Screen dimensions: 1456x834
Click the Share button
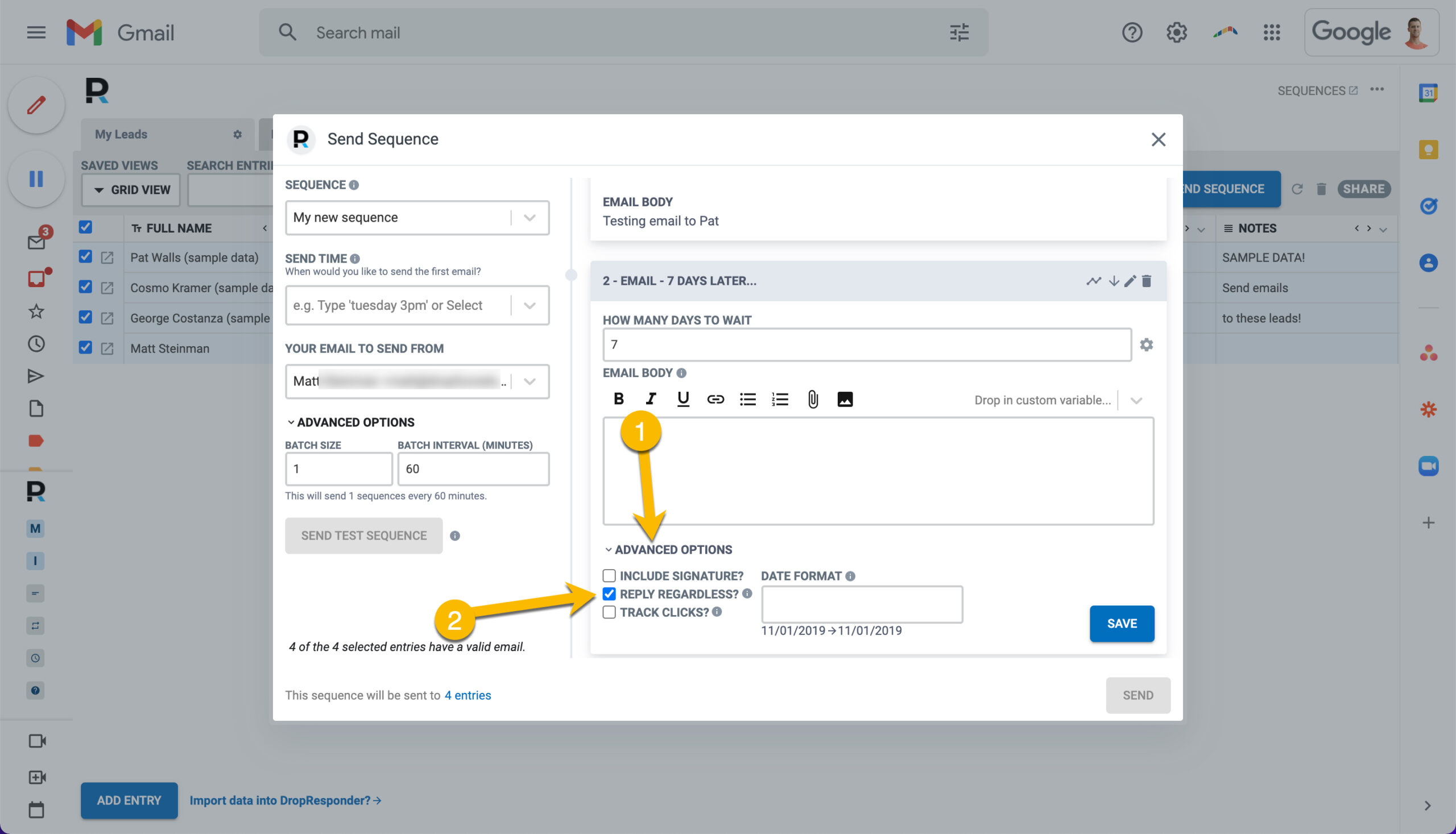click(x=1363, y=189)
